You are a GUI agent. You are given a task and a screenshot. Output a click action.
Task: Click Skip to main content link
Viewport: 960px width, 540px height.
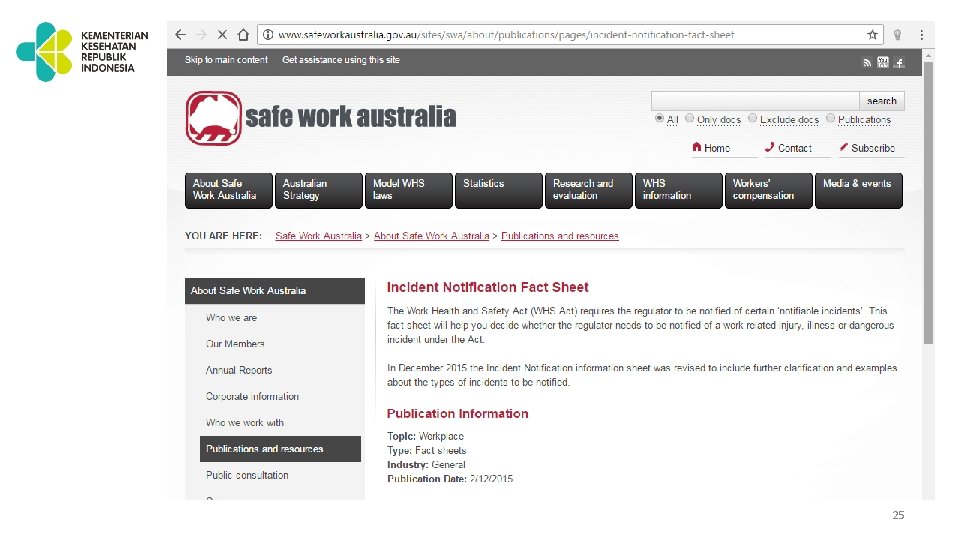click(x=227, y=60)
